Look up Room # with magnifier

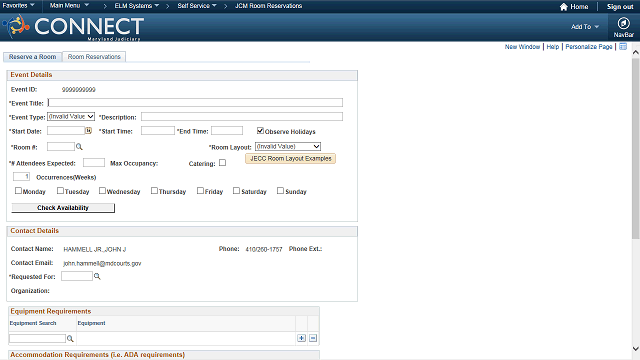[x=79, y=147]
